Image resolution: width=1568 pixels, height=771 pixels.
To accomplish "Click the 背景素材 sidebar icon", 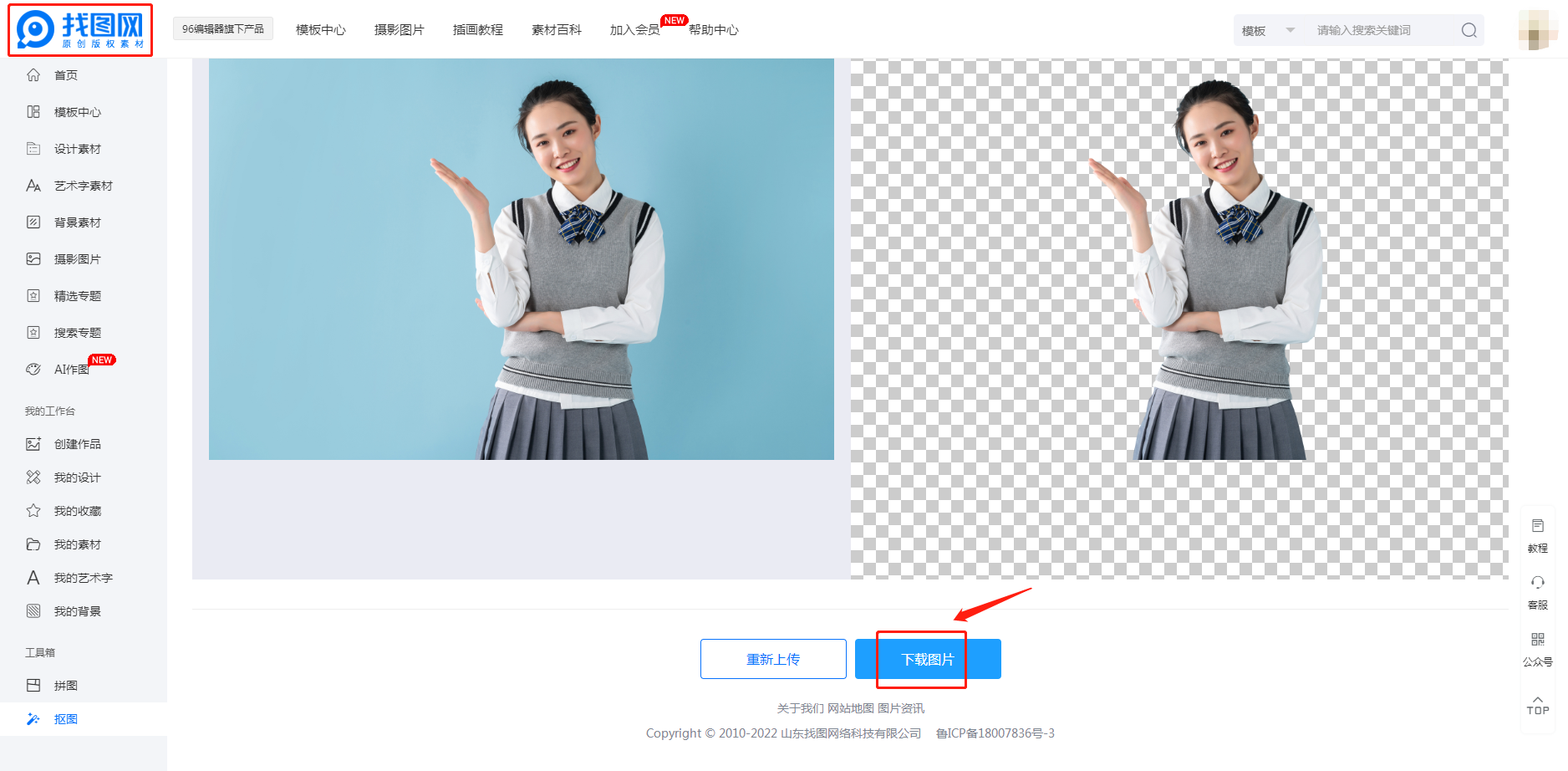I will pos(33,222).
